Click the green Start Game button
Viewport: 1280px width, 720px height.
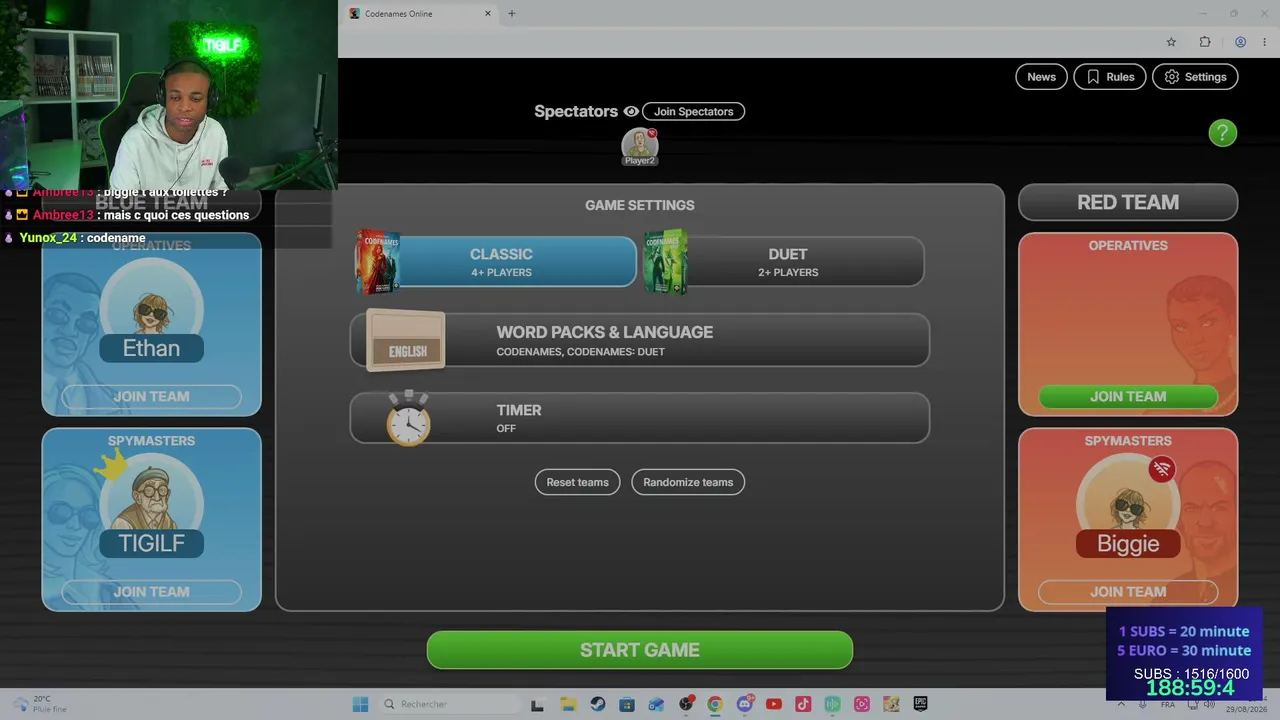coord(640,650)
